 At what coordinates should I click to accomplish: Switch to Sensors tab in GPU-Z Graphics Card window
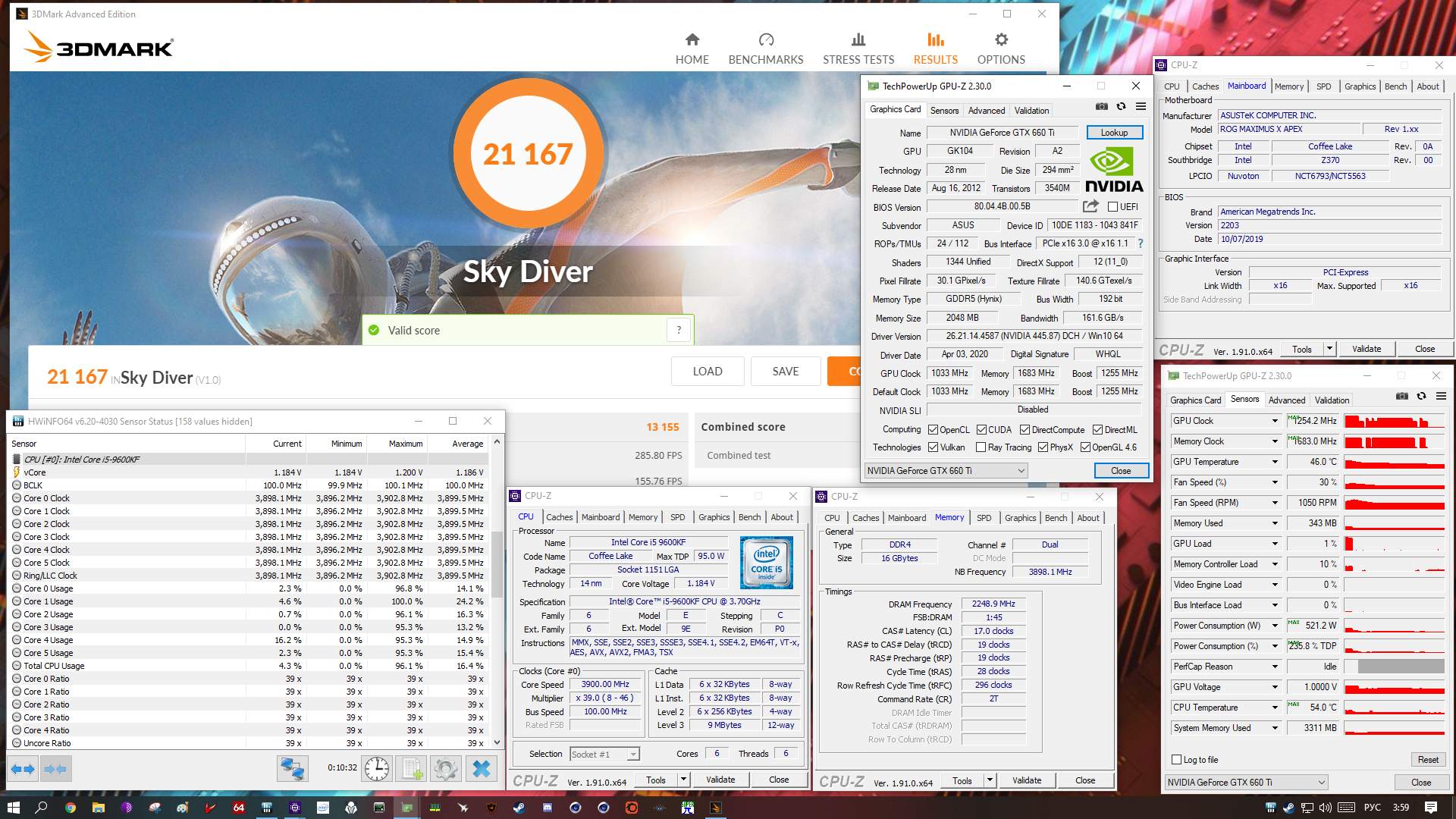pyautogui.click(x=944, y=111)
